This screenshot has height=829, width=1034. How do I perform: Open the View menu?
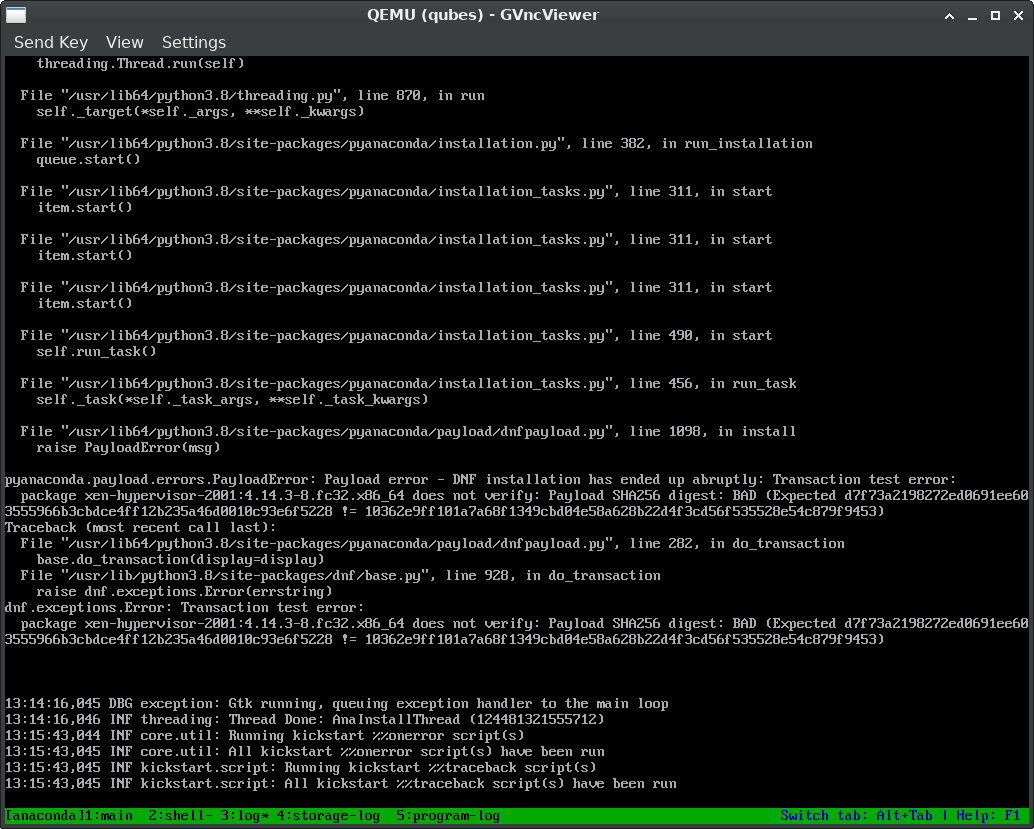[125, 42]
